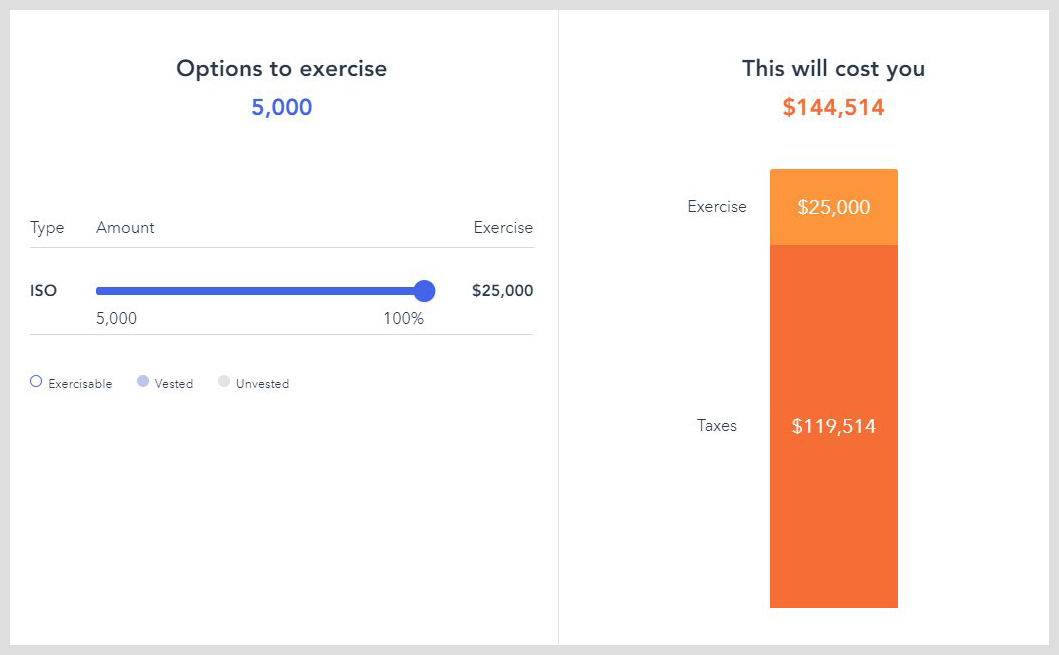Click the blue slider handle on the ISO row

click(x=424, y=290)
